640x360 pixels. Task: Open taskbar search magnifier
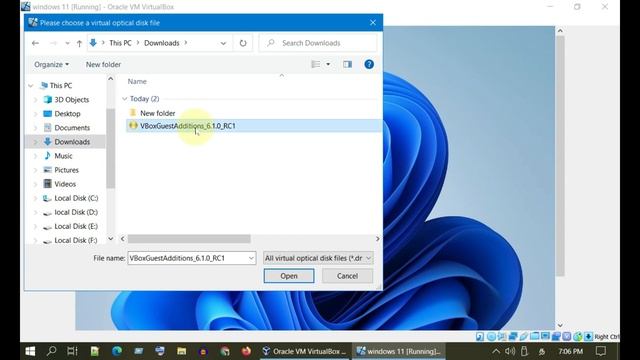(x=51, y=351)
